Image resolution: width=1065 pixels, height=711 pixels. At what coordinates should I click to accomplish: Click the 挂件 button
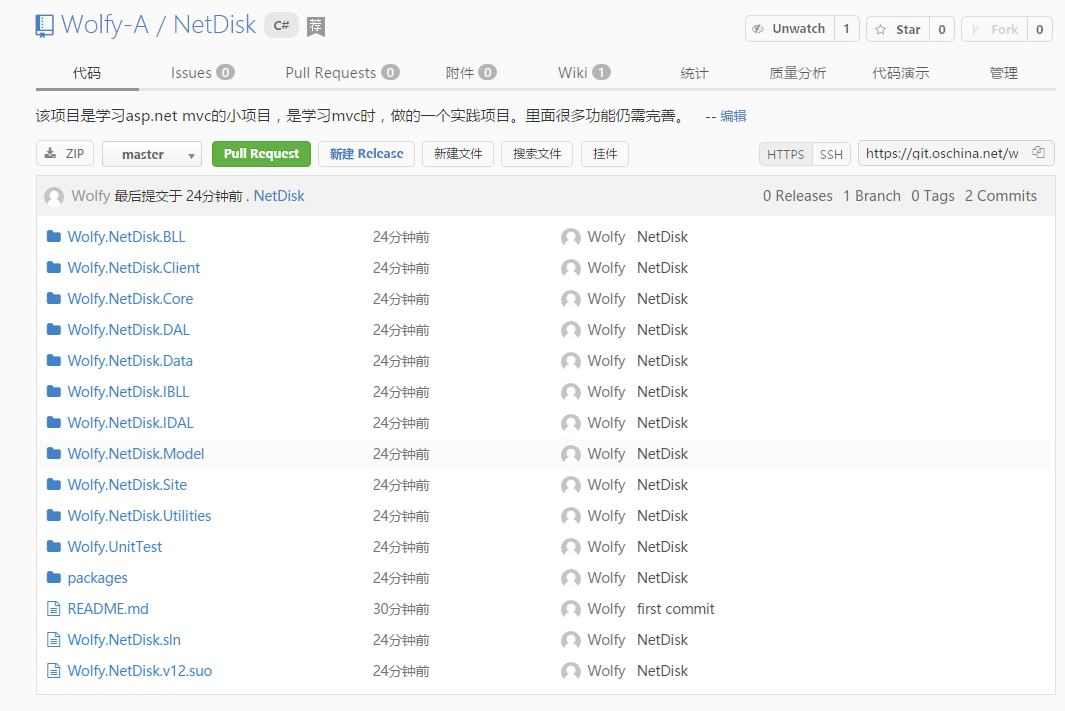click(x=605, y=153)
